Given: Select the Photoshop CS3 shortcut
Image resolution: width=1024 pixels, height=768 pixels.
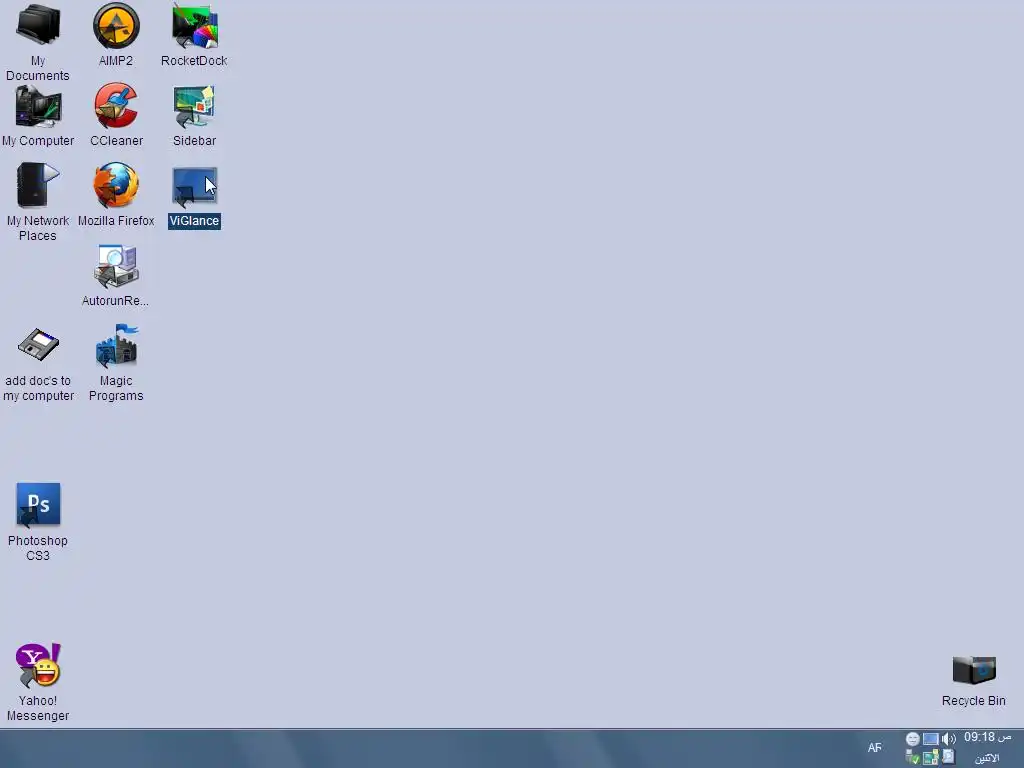Looking at the screenshot, I should [x=38, y=505].
